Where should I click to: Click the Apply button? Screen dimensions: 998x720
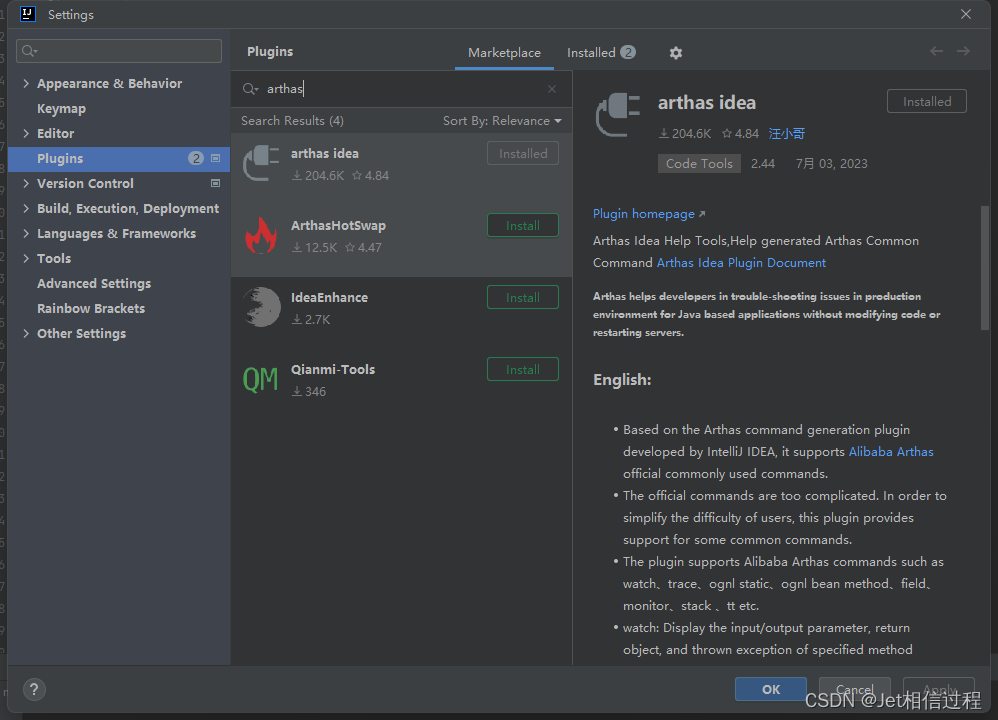coord(938,689)
